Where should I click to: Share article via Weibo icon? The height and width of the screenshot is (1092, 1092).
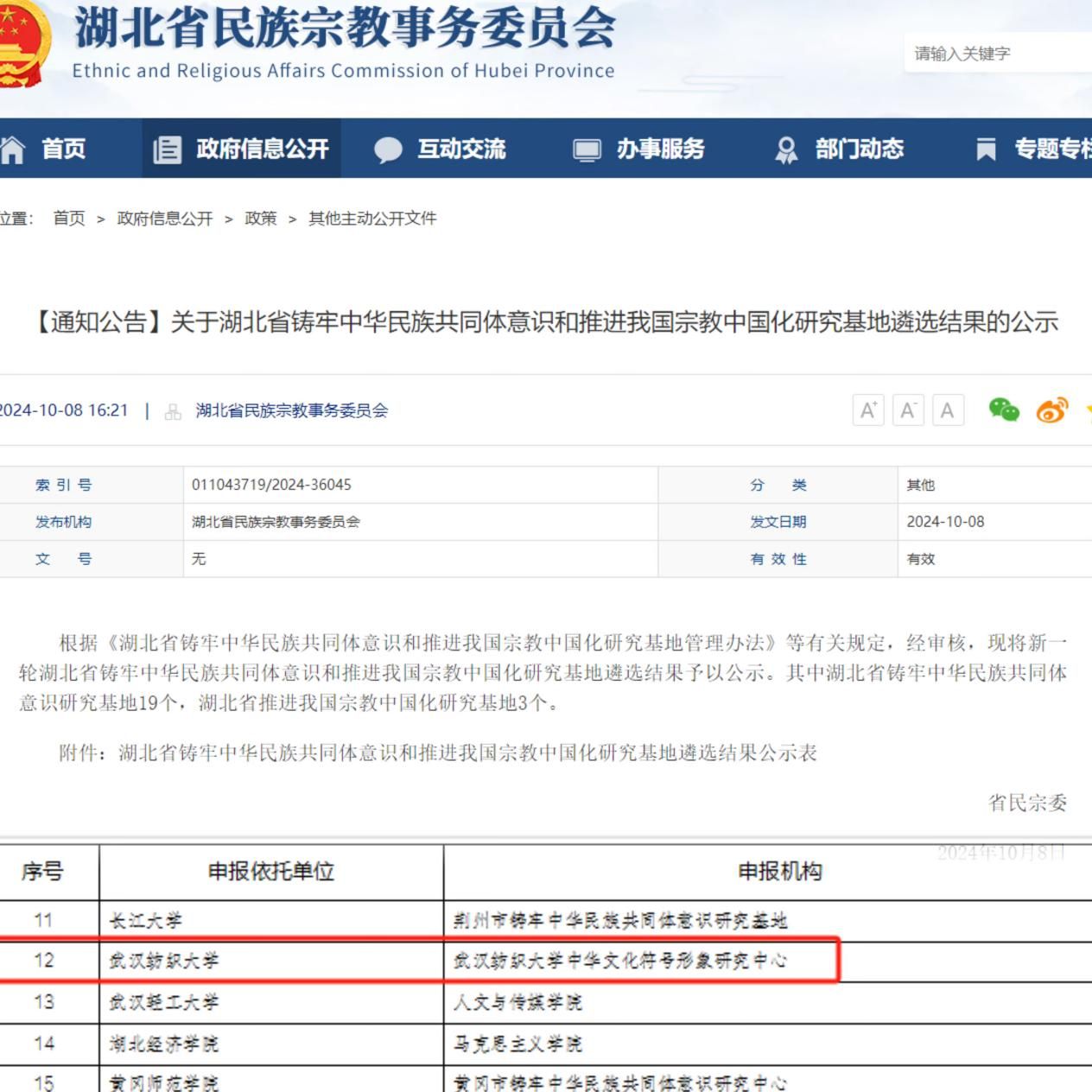tap(1051, 410)
